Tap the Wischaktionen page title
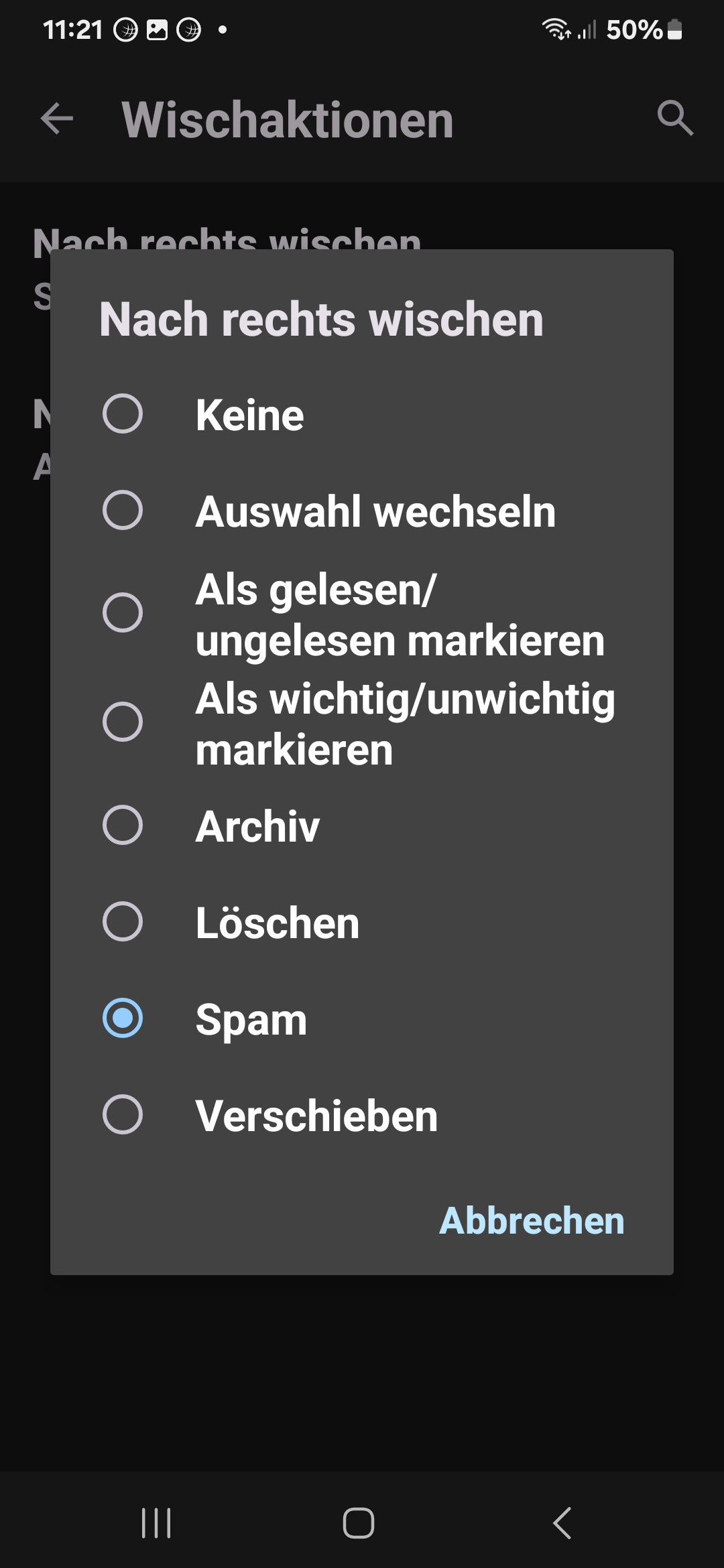Image resolution: width=724 pixels, height=1568 pixels. (x=288, y=120)
